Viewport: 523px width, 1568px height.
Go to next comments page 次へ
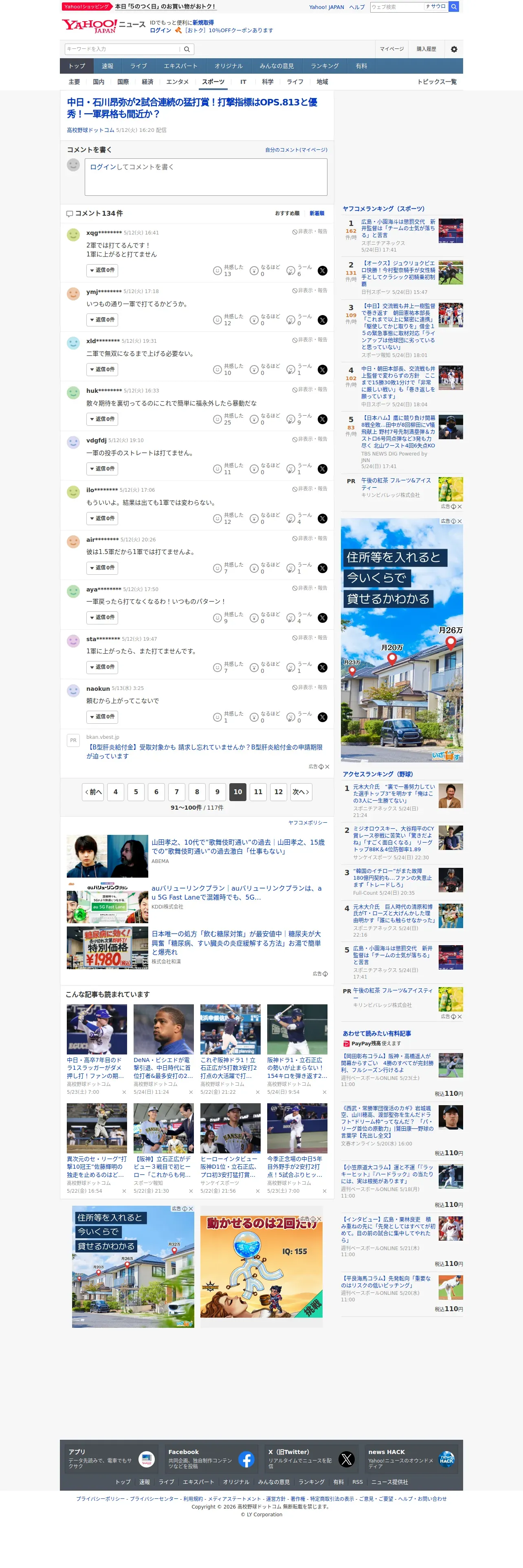301,793
